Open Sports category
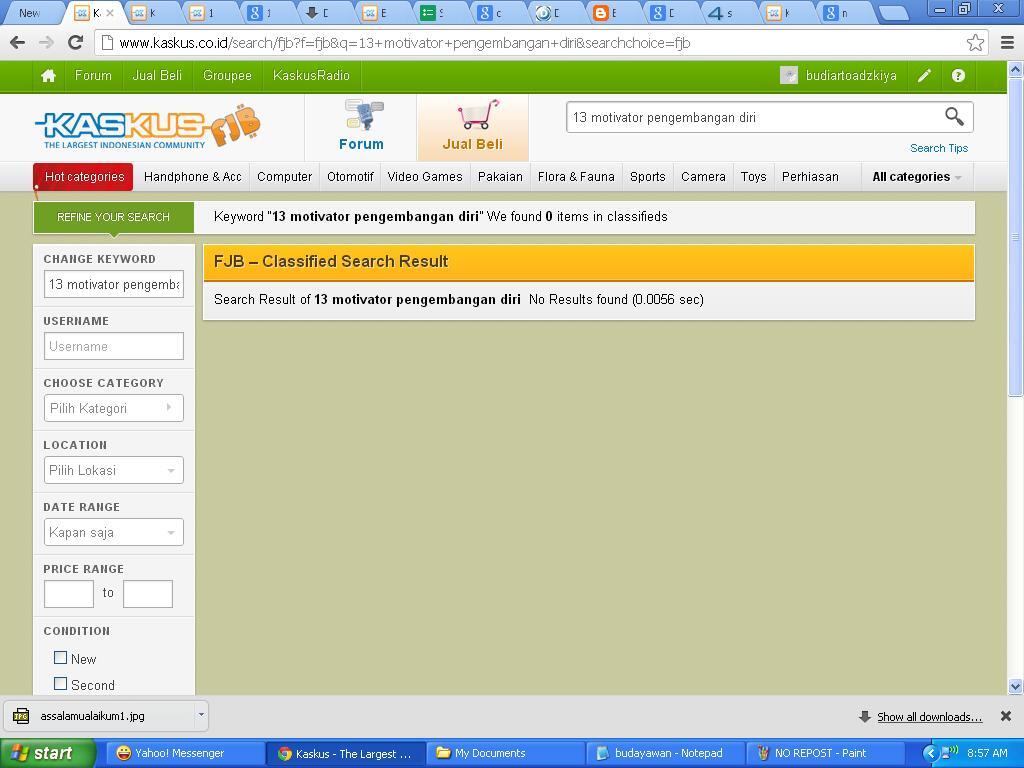Image resolution: width=1024 pixels, height=768 pixels. tap(648, 177)
